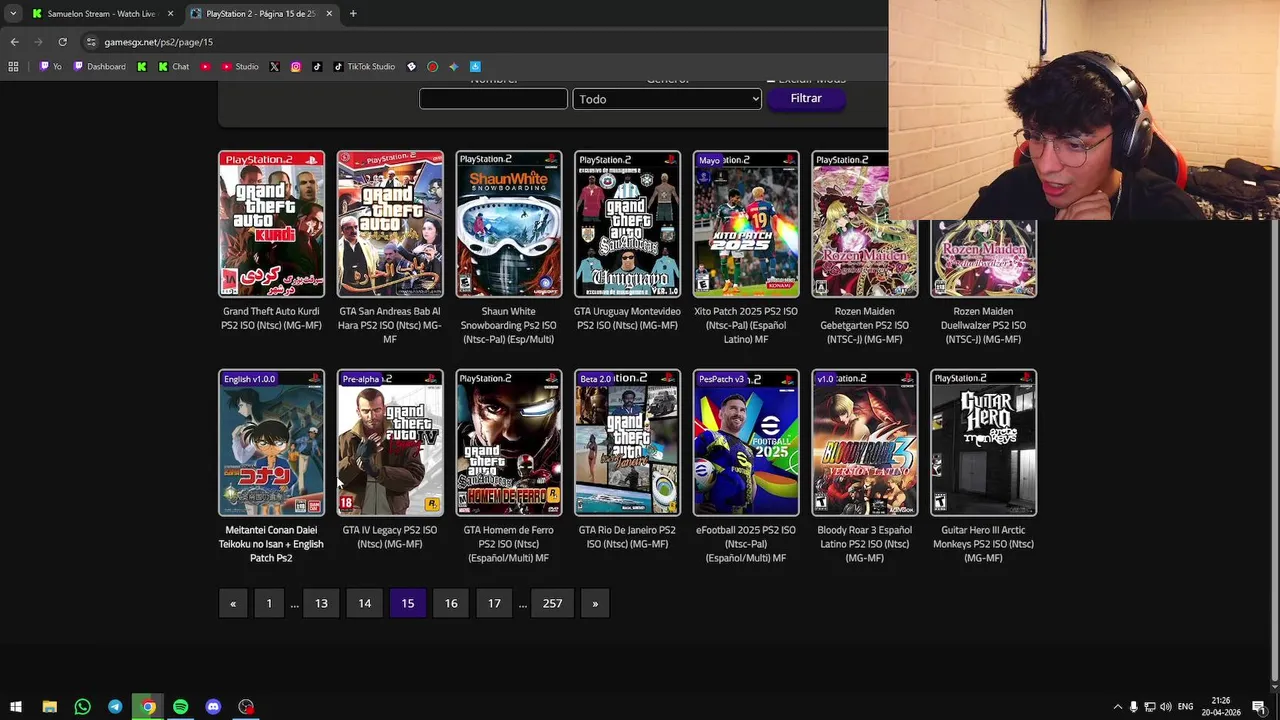Open Rozen Maiden Gebetgarten cover
This screenshot has width=1280, height=720.
point(865,224)
